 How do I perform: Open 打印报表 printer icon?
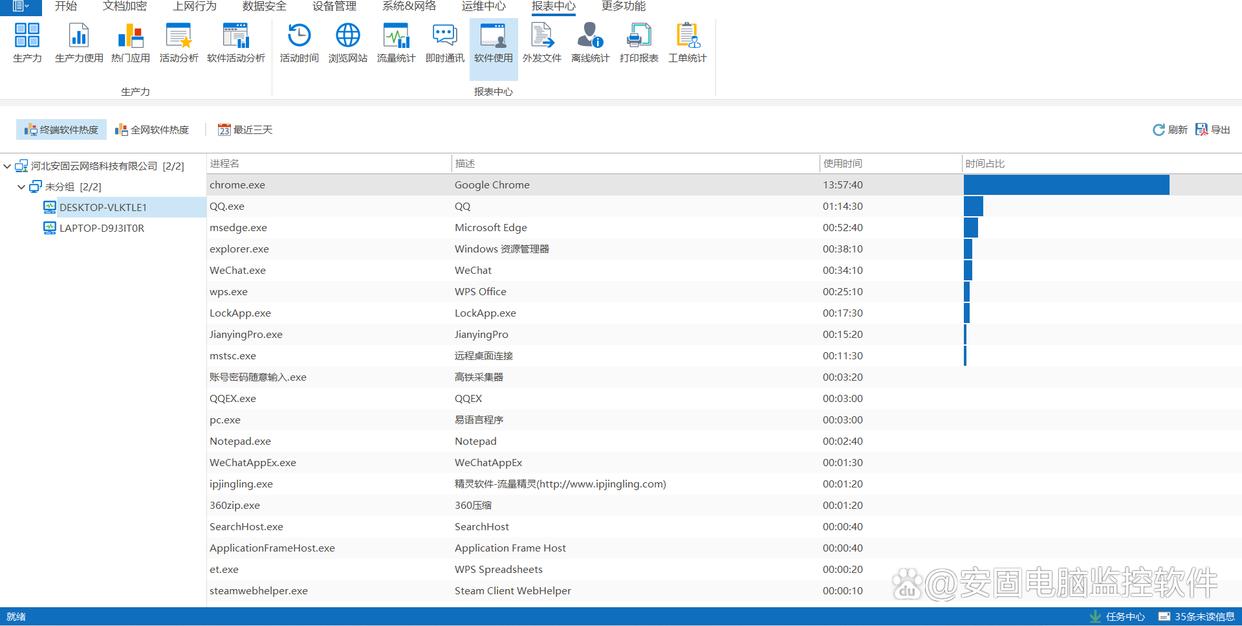coord(639,43)
